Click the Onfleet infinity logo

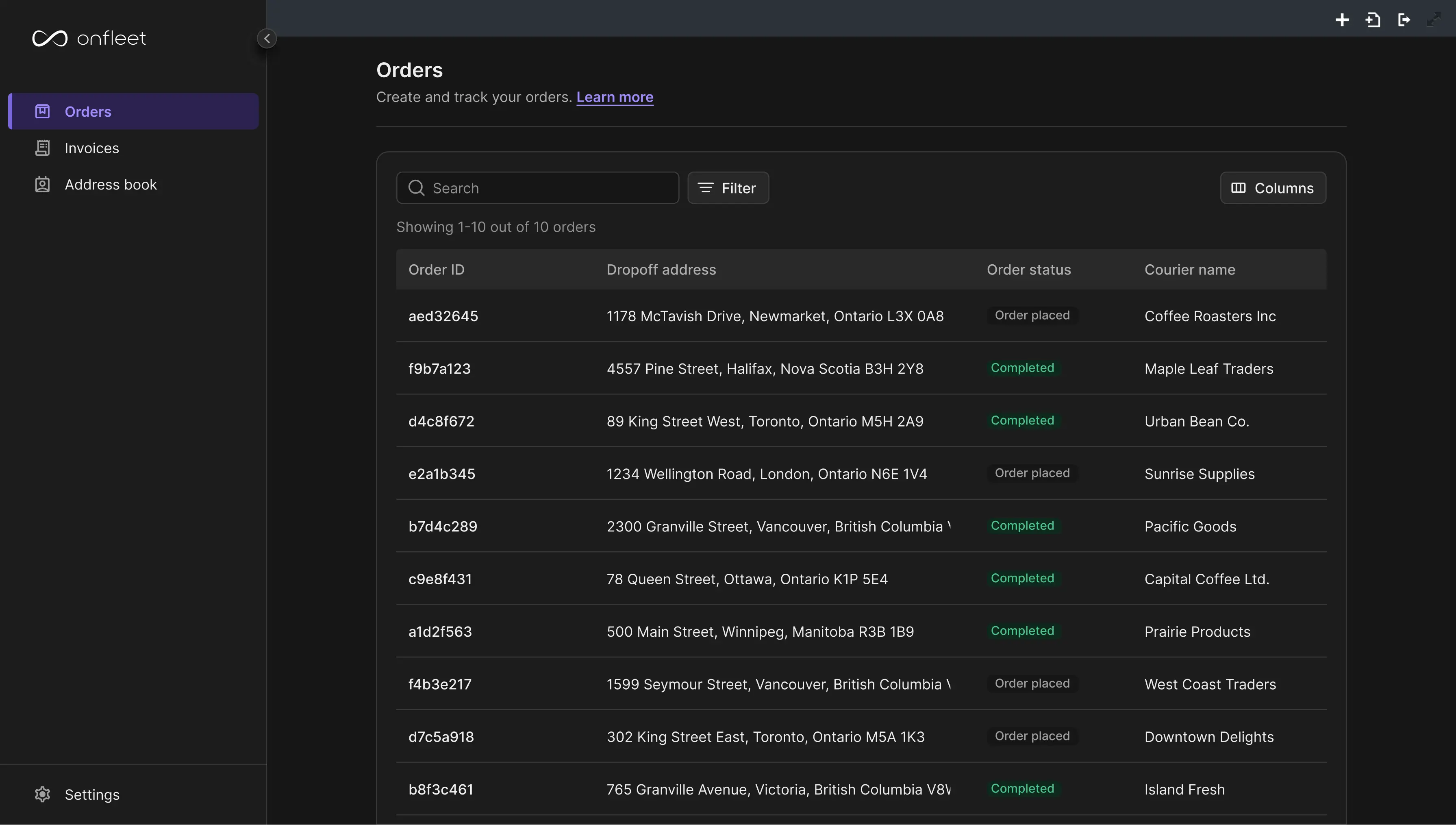(50, 39)
